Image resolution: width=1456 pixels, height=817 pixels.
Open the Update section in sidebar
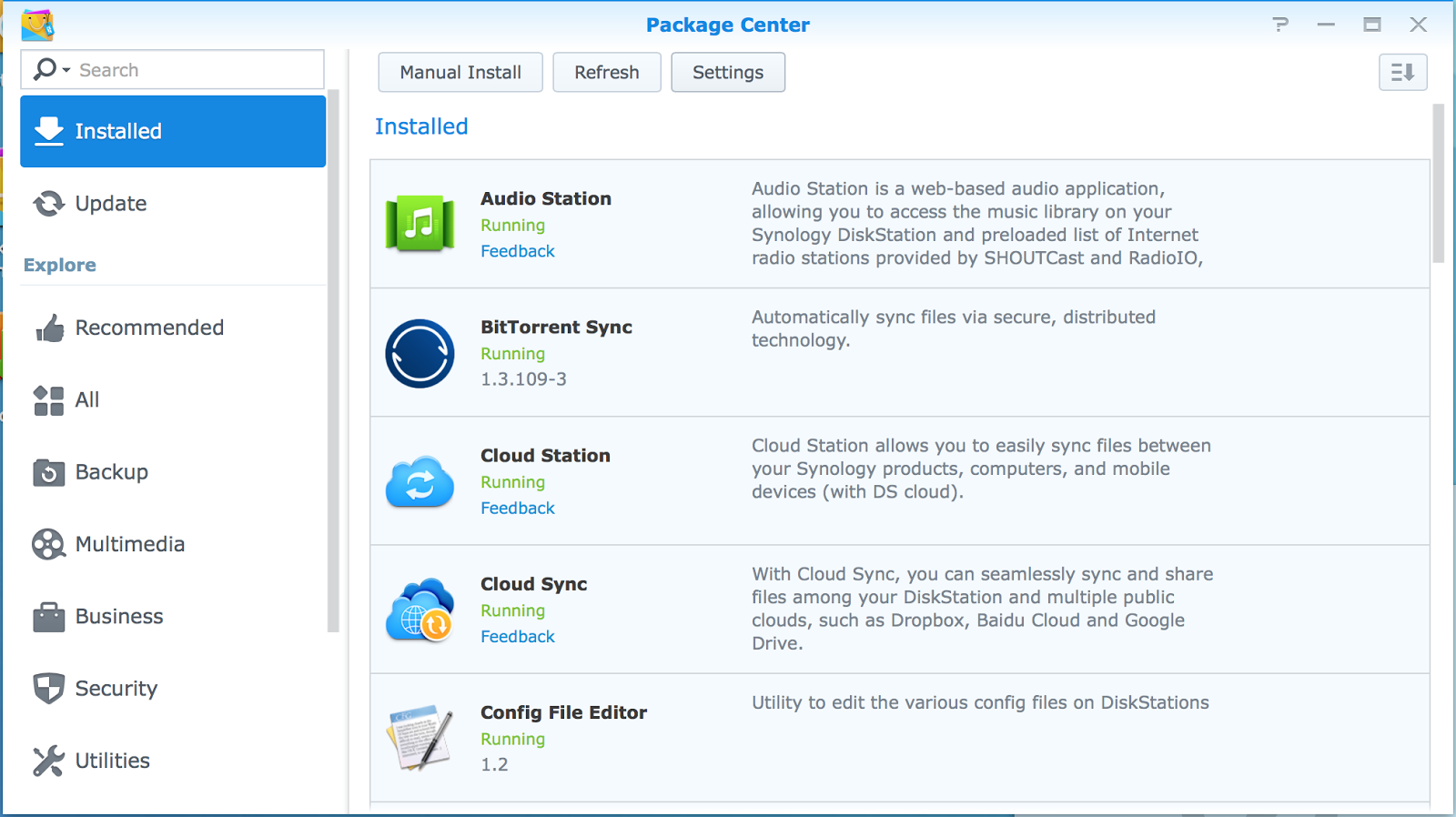pyautogui.click(x=173, y=203)
